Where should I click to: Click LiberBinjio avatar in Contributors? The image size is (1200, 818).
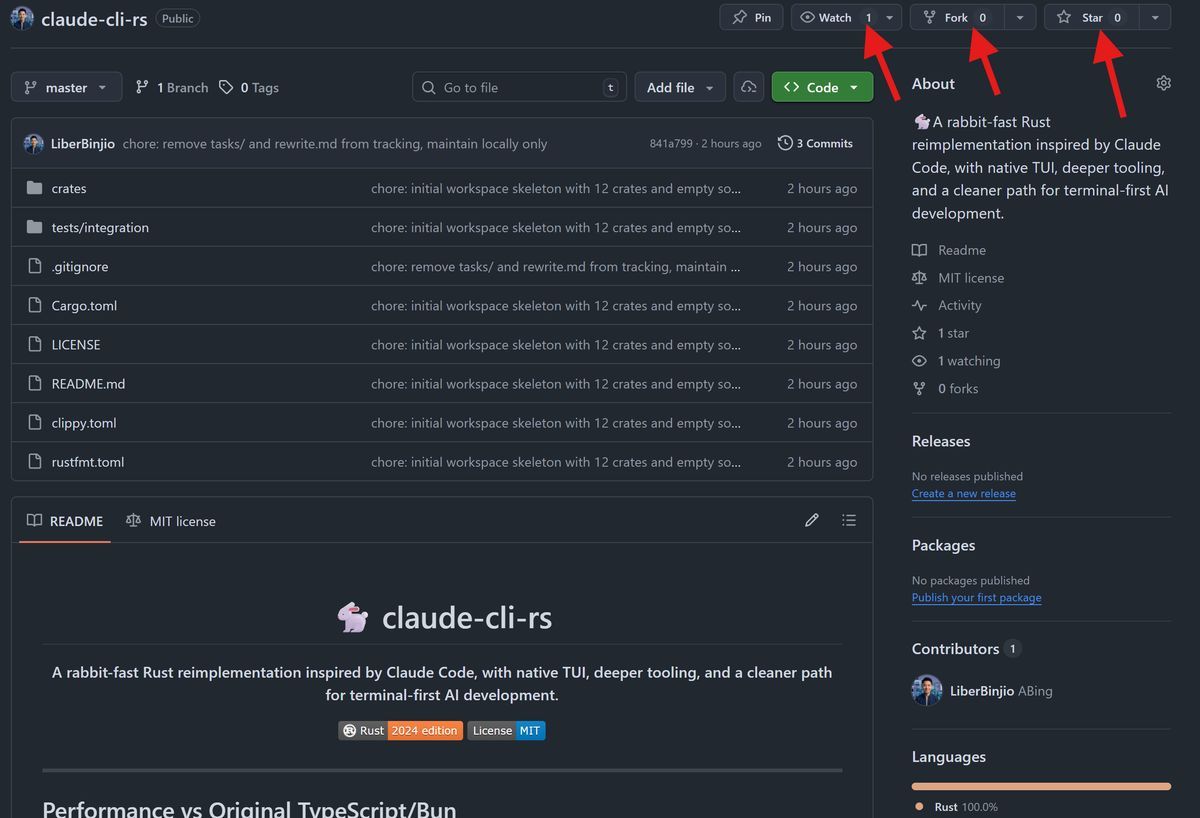pyautogui.click(x=927, y=691)
